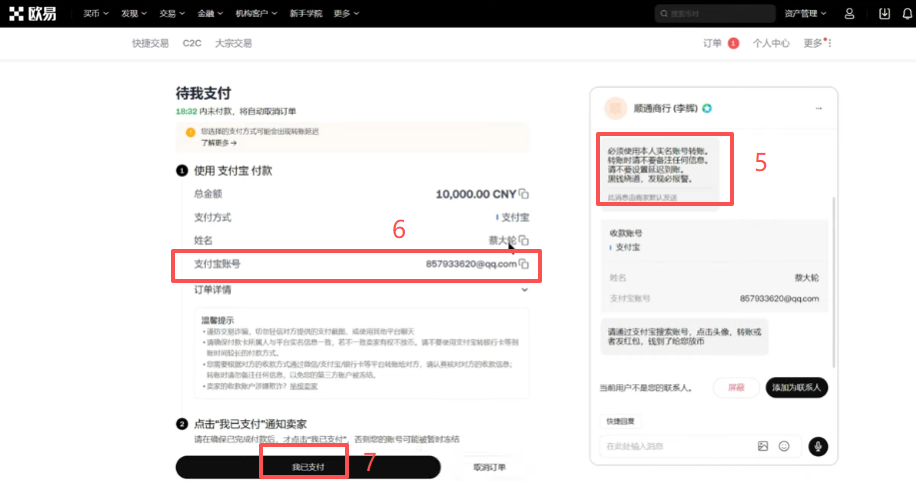The image size is (916, 482).
Task: Switch to the C2C tab
Action: point(192,43)
